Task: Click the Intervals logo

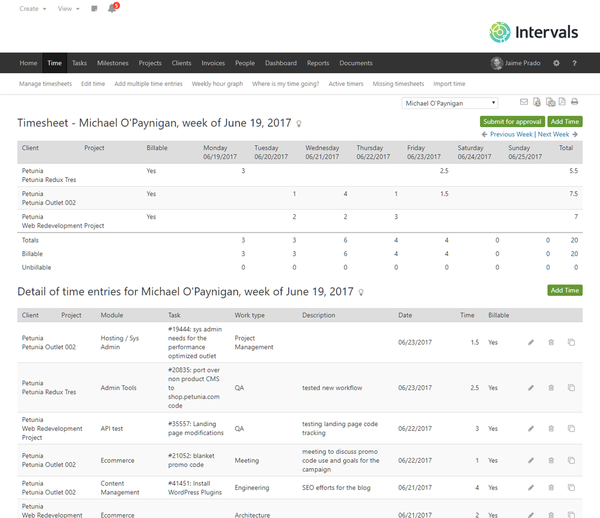Action: (533, 32)
